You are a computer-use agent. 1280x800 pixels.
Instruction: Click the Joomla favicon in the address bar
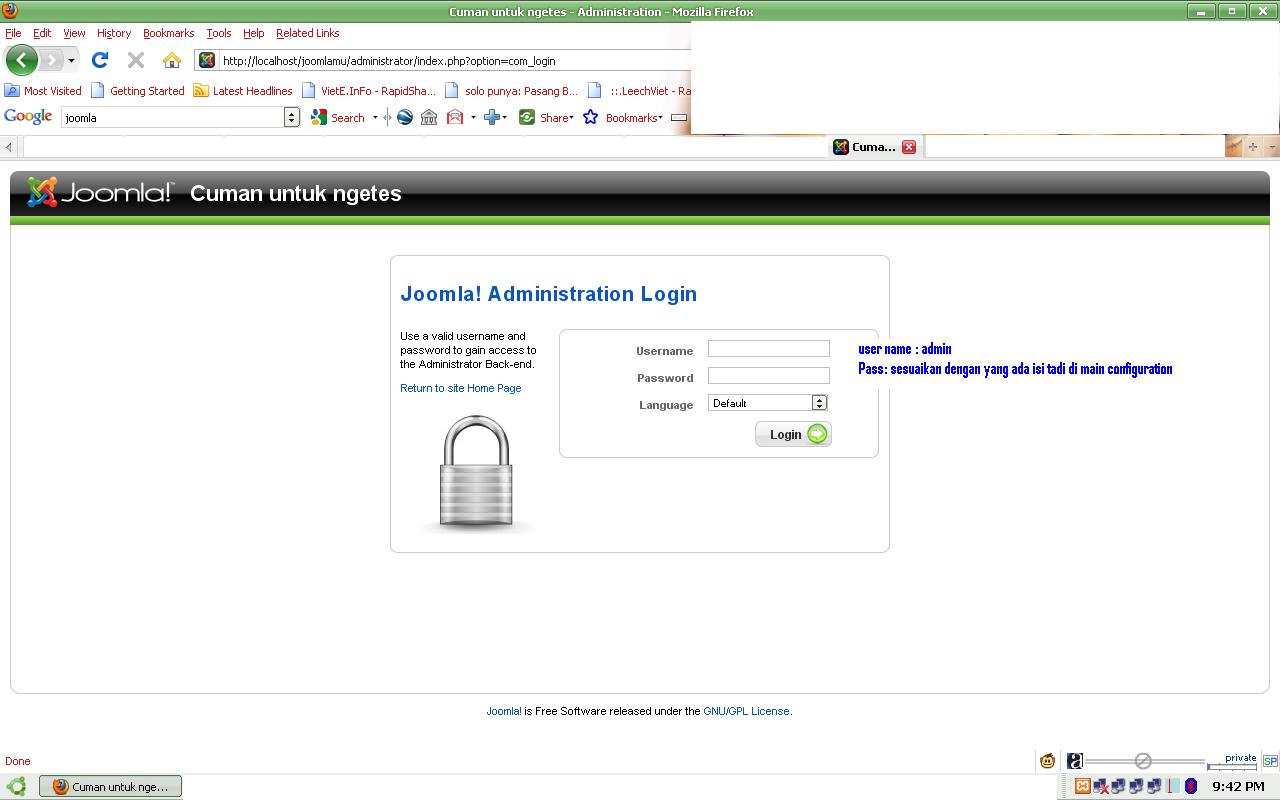[x=207, y=60]
